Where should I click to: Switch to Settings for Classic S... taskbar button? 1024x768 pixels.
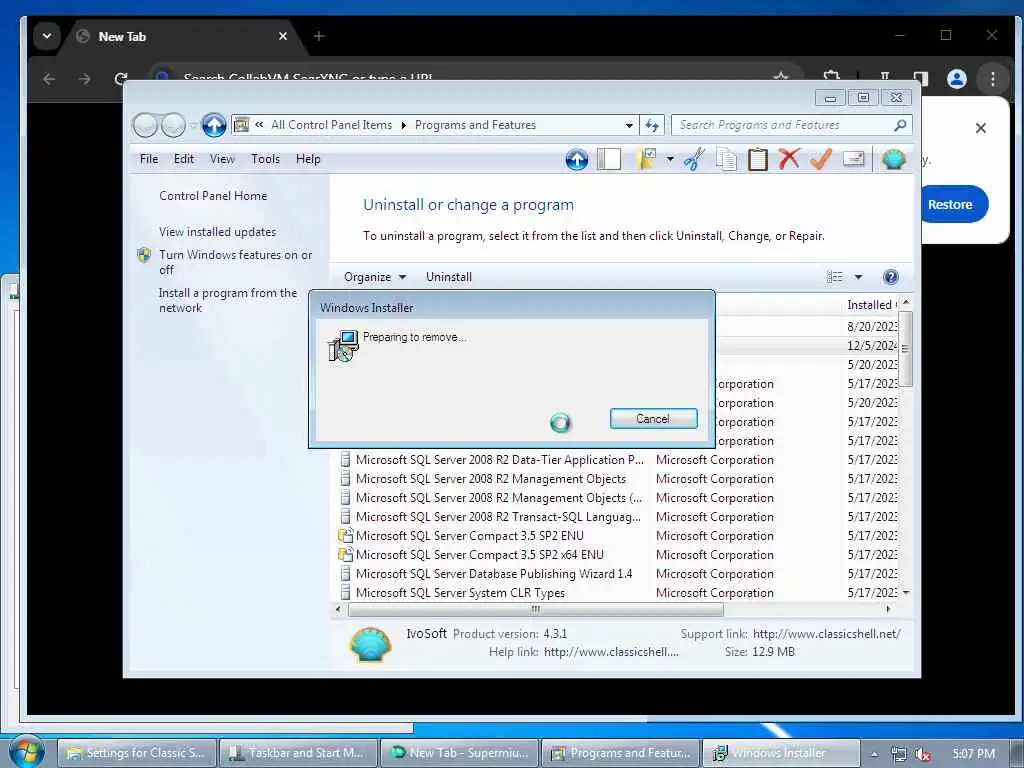137,754
